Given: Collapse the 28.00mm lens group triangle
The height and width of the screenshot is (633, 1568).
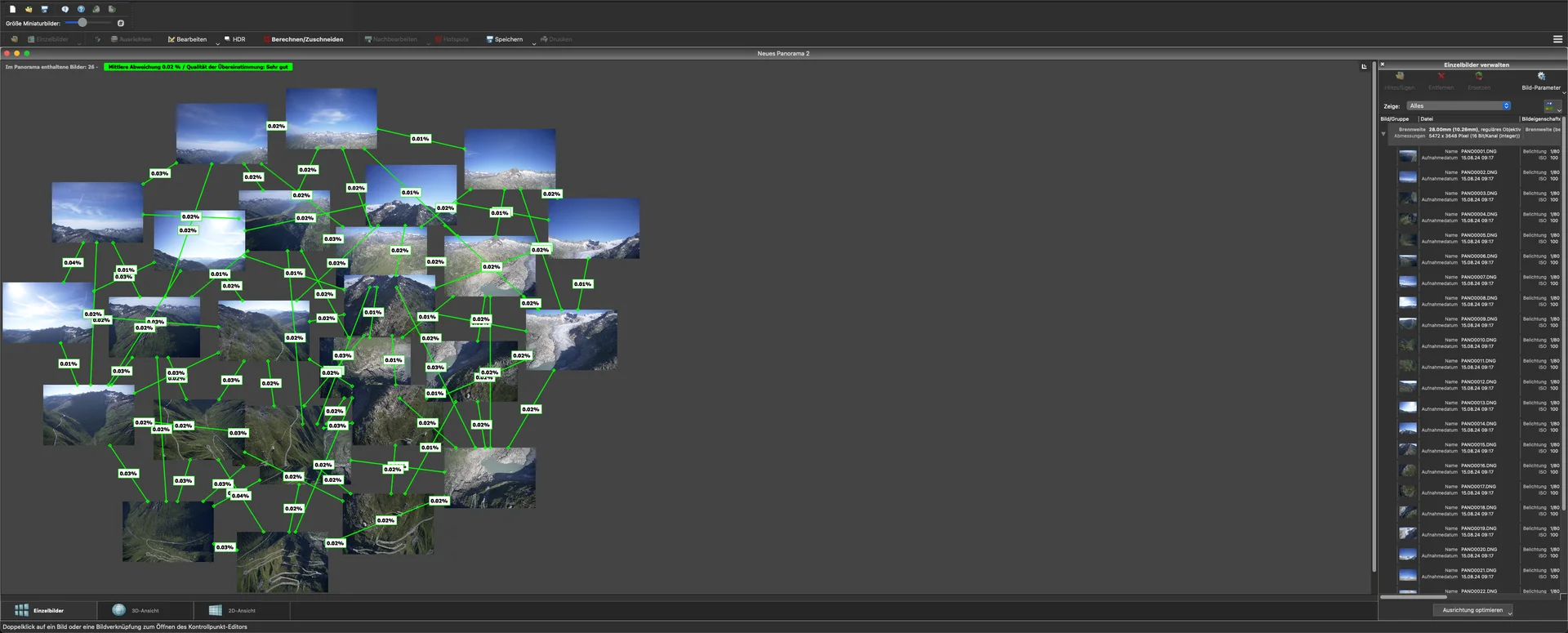Looking at the screenshot, I should click(x=1383, y=133).
